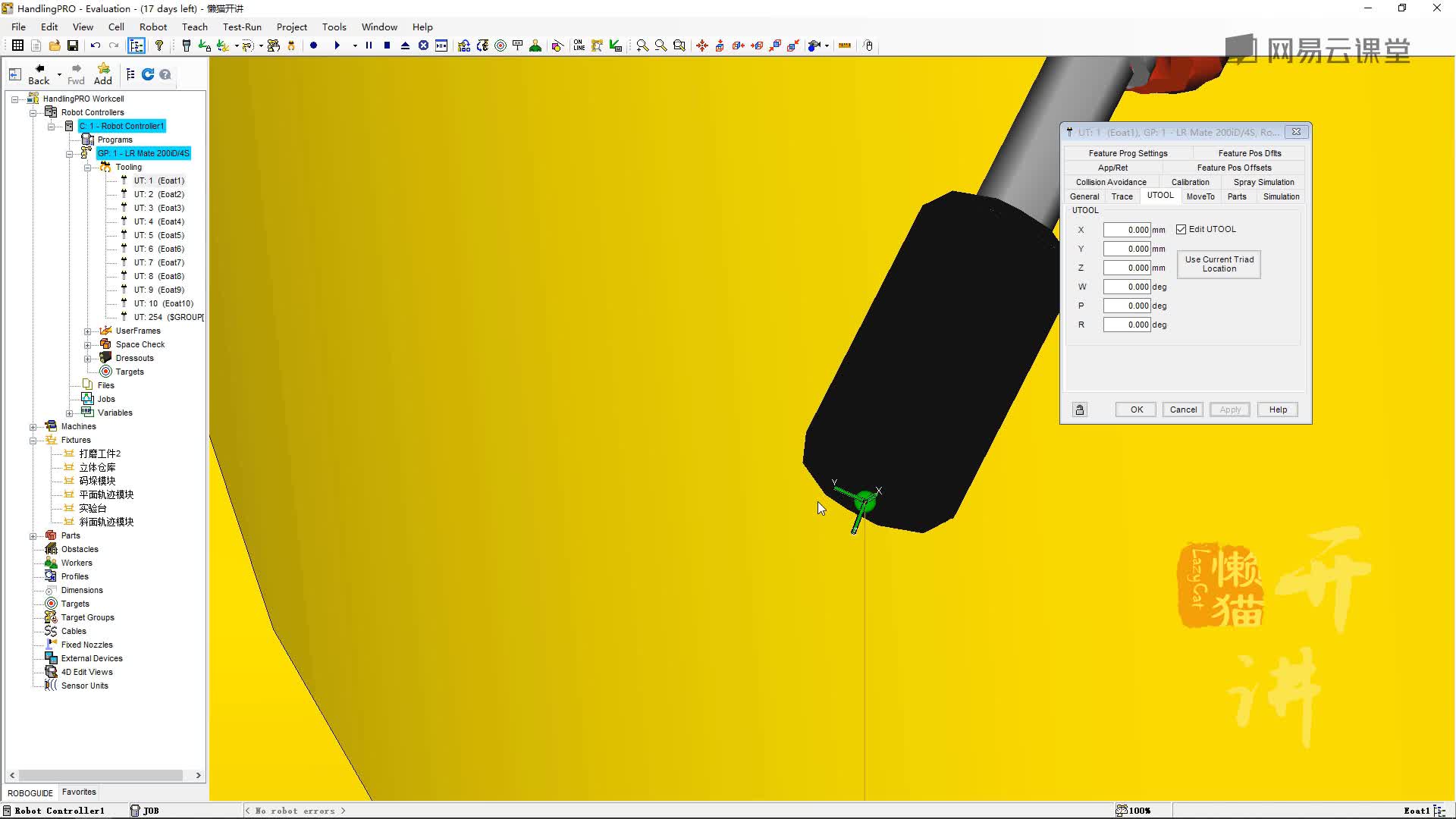Click Use Current Triad Location button
Screen dimensions: 1456x819
pos(1219,264)
